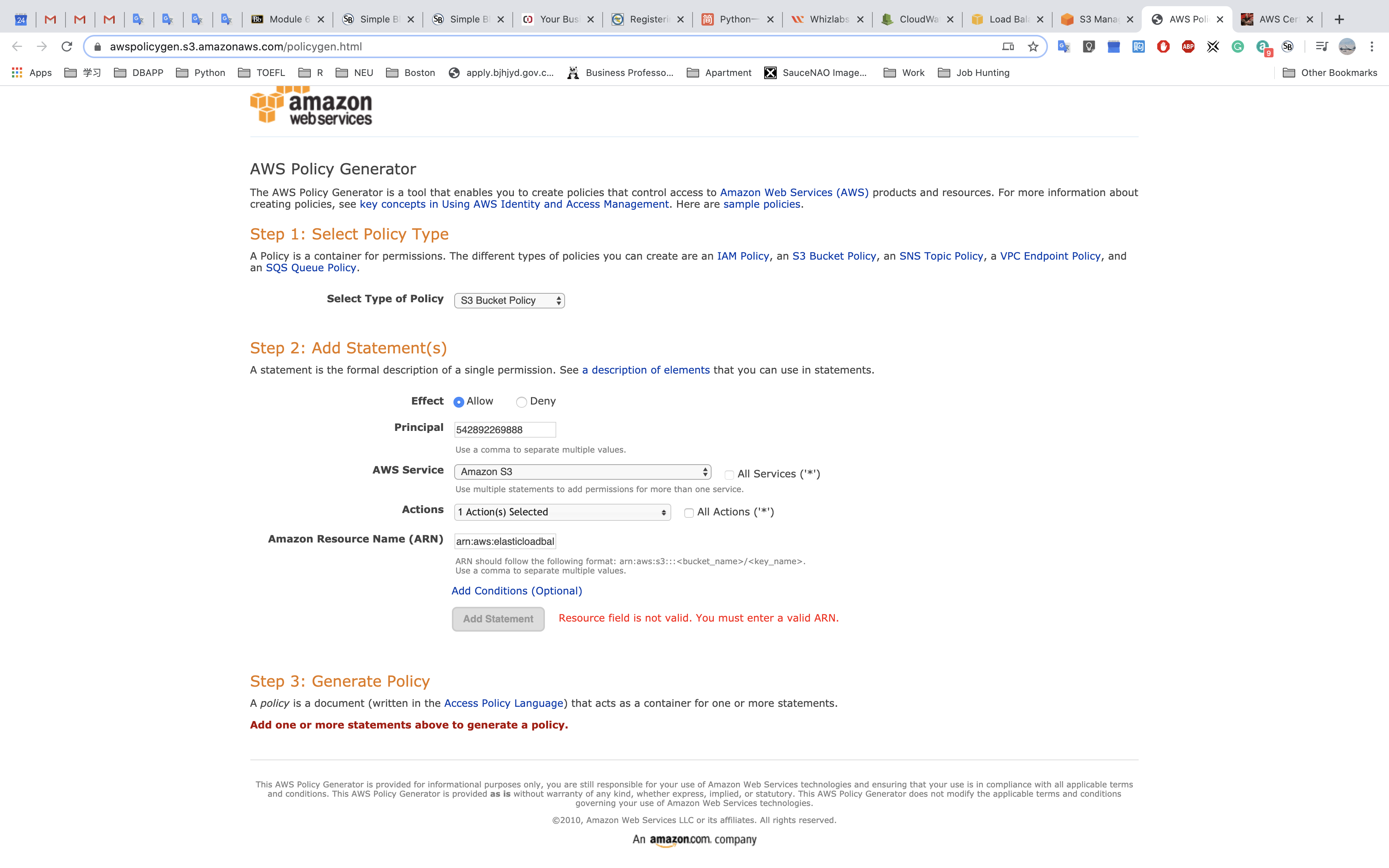Click the Amazon Resource Name ARN field
1389x868 pixels.
click(505, 541)
